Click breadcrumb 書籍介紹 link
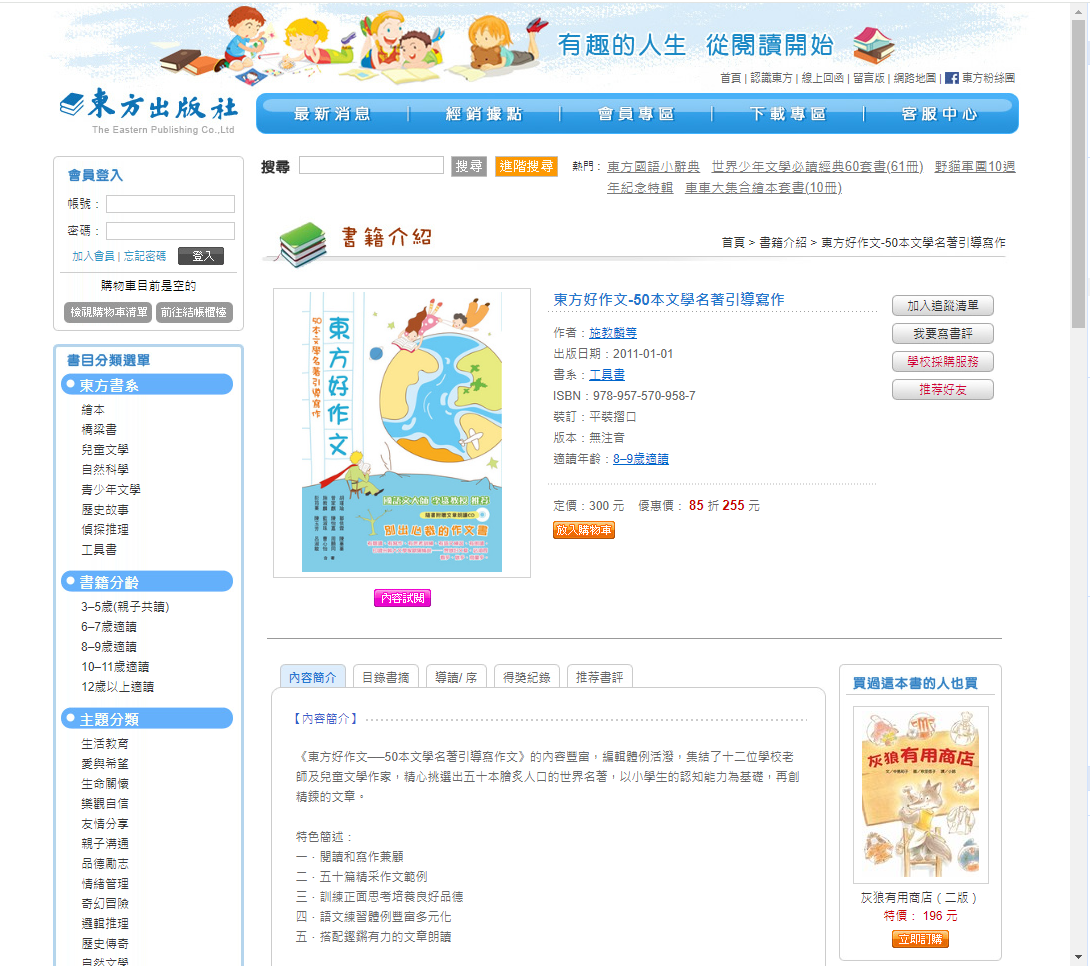 783,243
